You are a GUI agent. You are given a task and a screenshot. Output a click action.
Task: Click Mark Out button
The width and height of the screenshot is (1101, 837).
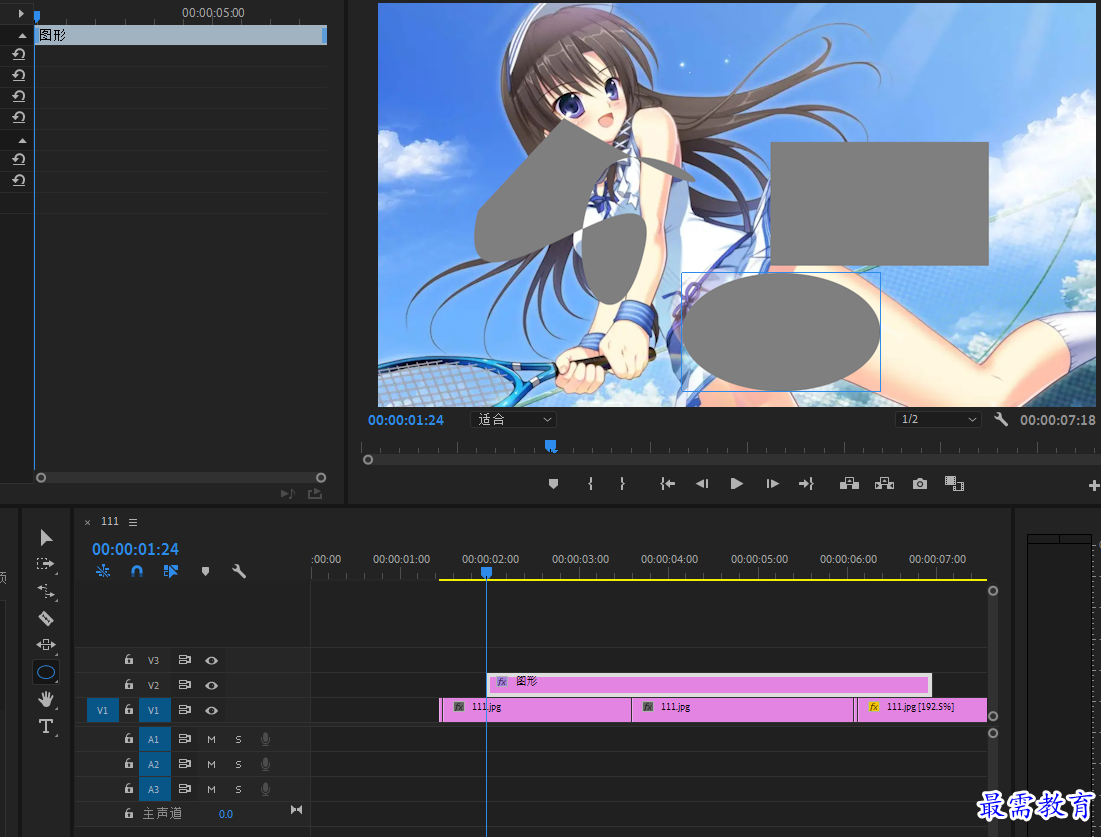[622, 484]
